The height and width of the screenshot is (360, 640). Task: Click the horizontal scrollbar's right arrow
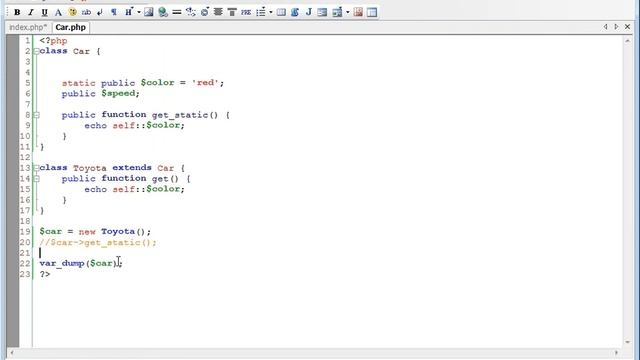pyautogui.click(x=616, y=352)
